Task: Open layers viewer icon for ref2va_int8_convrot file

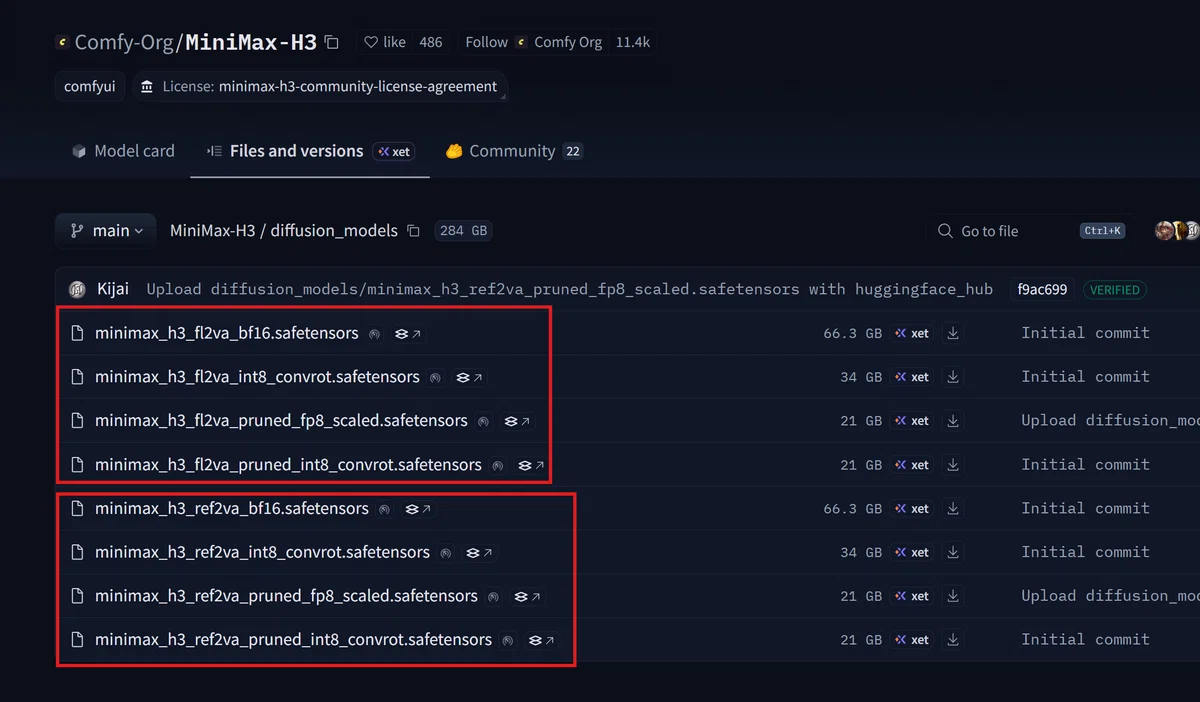Action: click(x=479, y=553)
